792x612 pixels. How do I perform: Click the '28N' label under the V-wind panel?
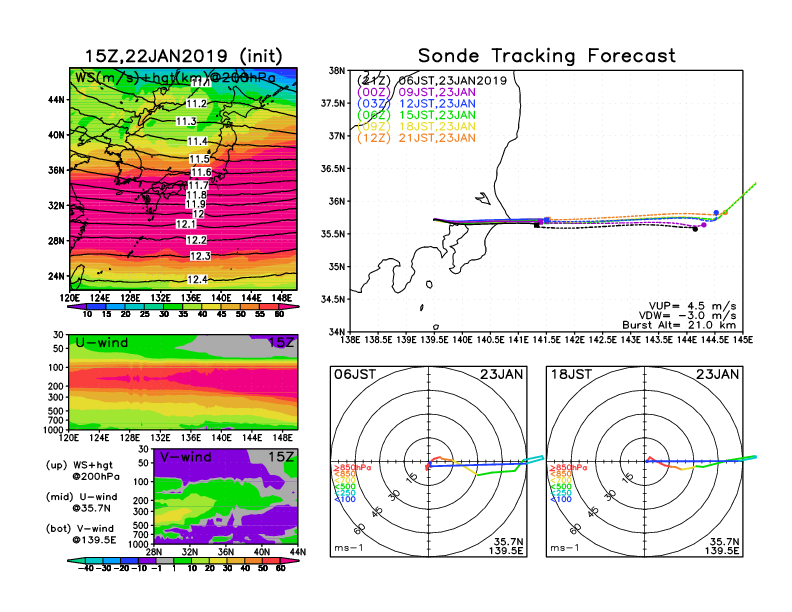point(153,552)
